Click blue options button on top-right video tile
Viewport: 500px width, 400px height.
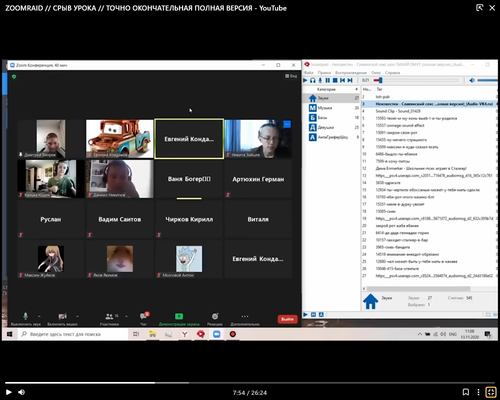coord(287,124)
